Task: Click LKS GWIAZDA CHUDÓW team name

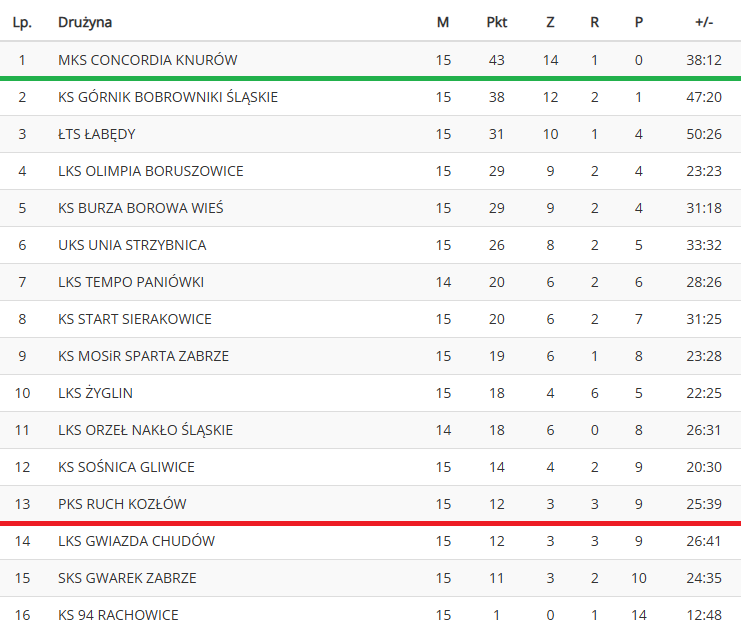Action: pos(136,541)
